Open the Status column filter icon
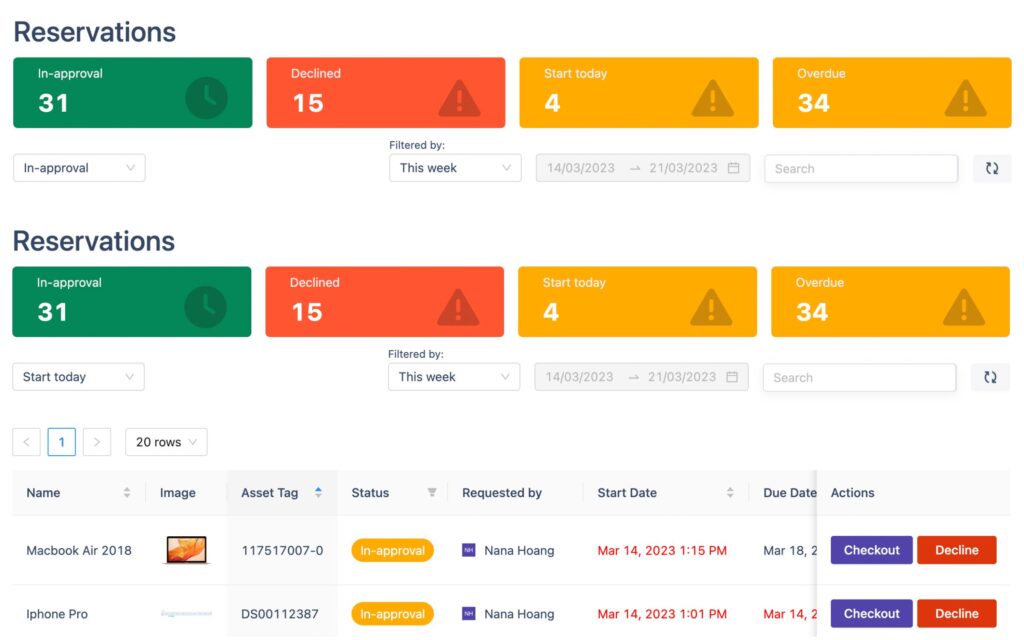The height and width of the screenshot is (640, 1024). pyautogui.click(x=431, y=492)
